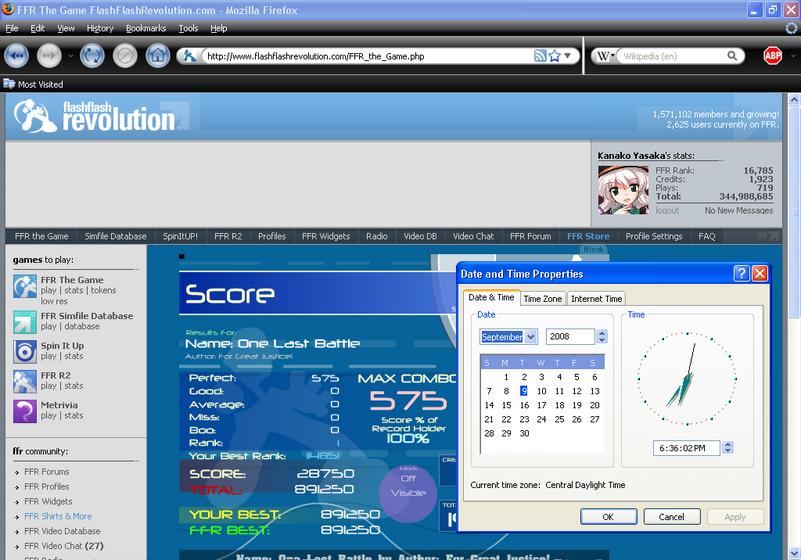Click the page scrollbar up arrow

[x=793, y=100]
